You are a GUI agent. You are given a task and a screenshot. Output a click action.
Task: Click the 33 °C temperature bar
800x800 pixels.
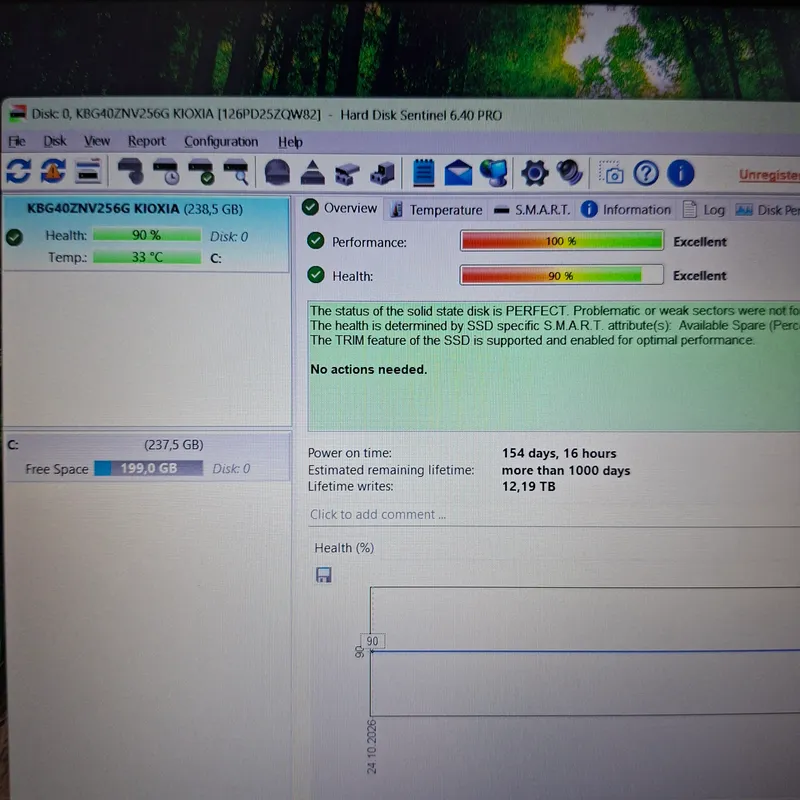[147, 257]
